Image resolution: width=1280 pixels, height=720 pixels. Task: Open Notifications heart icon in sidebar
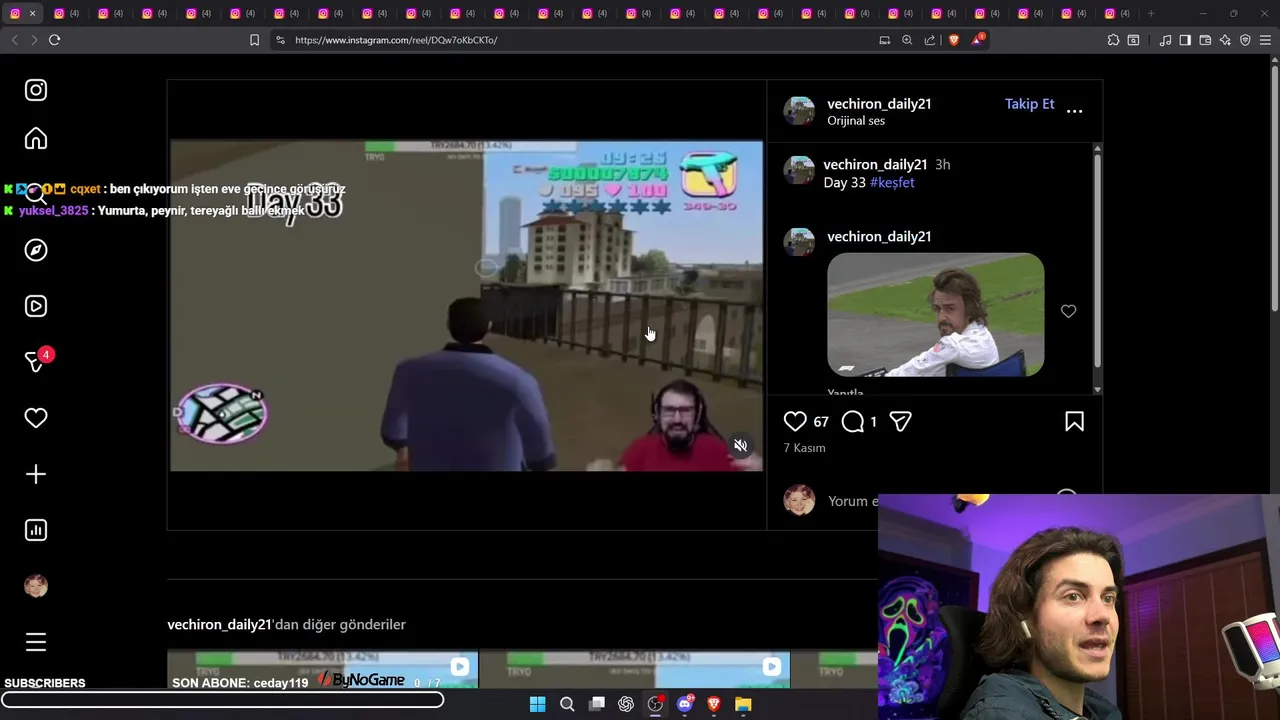pos(36,418)
